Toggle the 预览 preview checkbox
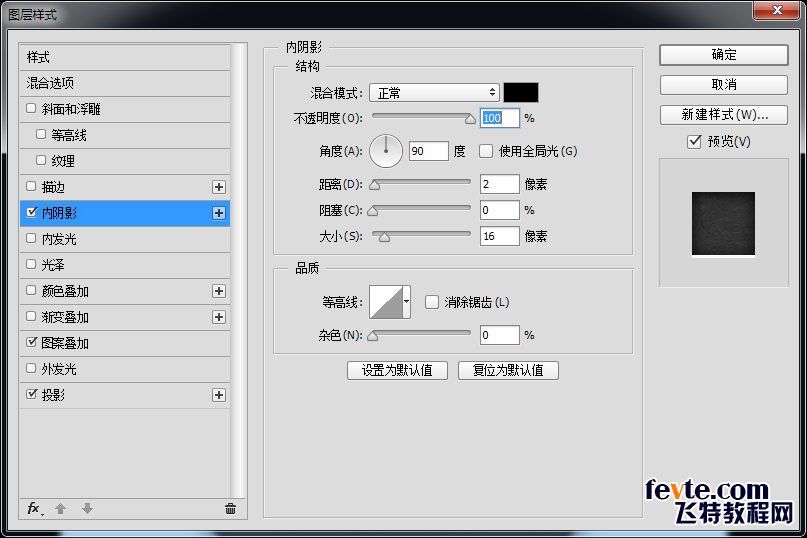807x538 pixels. [694, 141]
